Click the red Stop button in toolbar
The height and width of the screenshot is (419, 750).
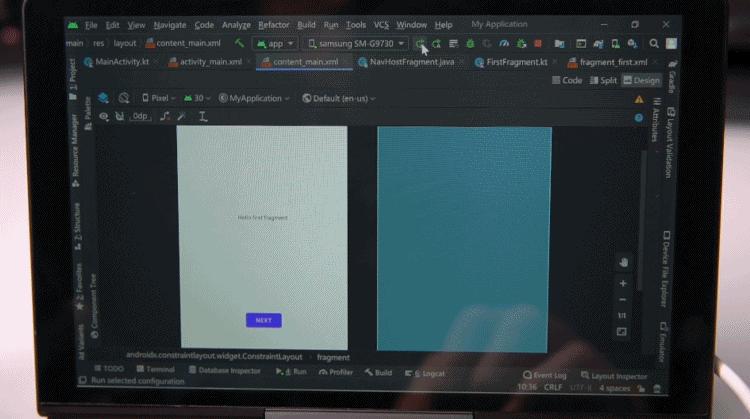538,44
